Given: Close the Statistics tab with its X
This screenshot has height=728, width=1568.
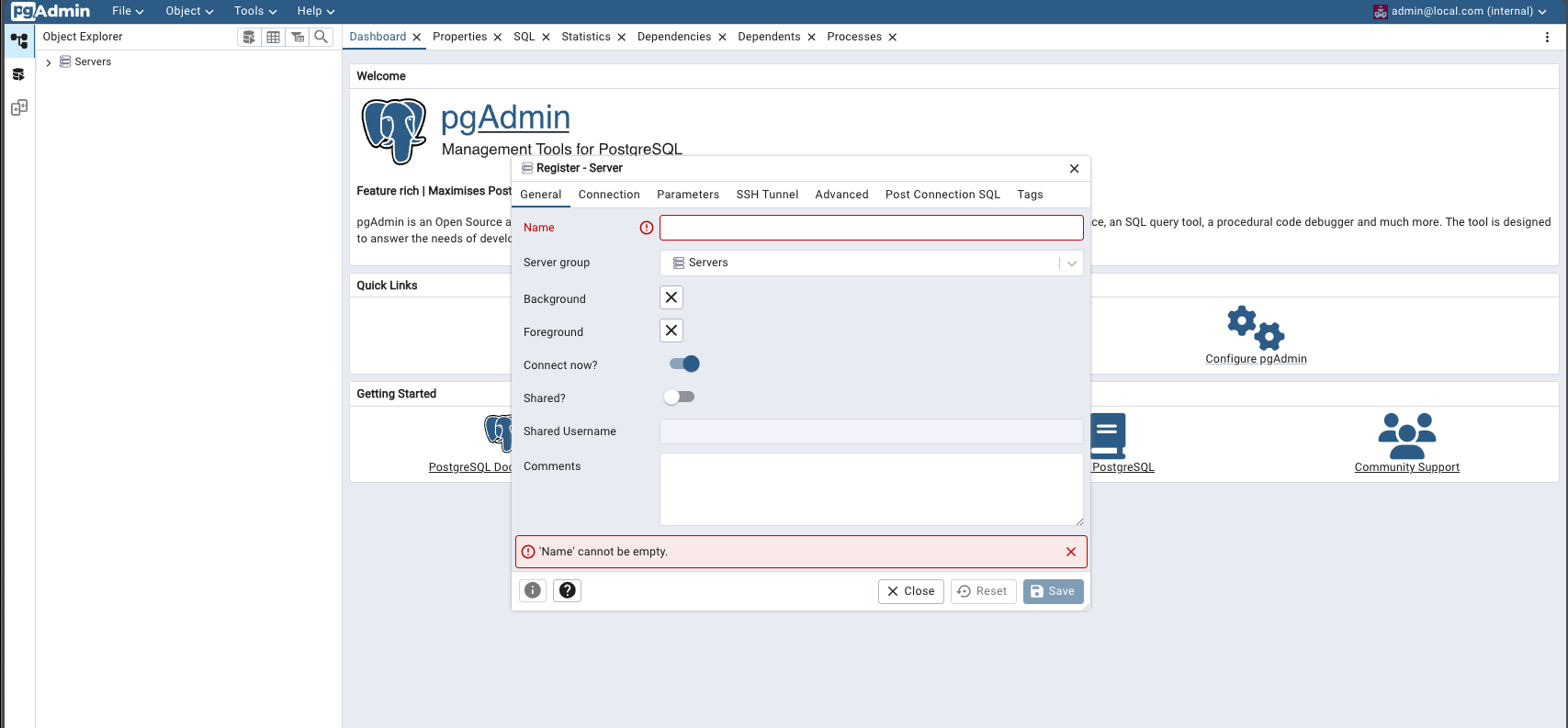Looking at the screenshot, I should [622, 38].
